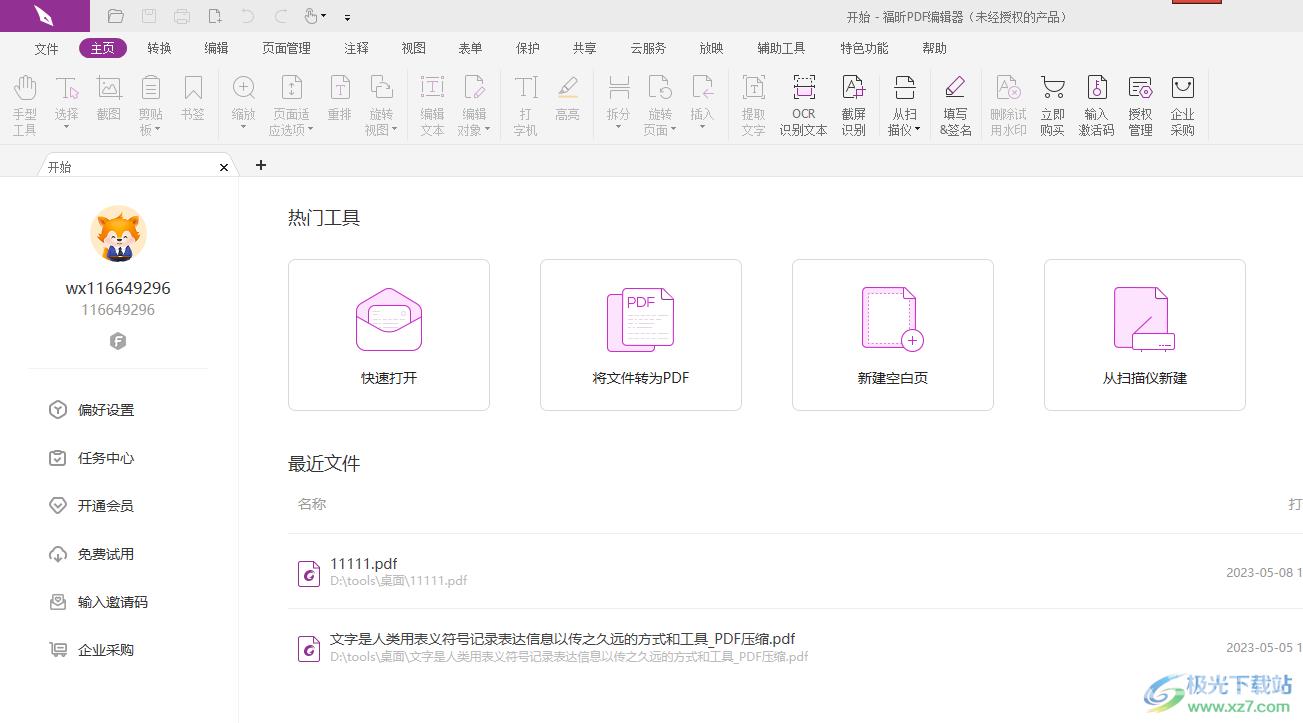Image resolution: width=1303 pixels, height=723 pixels.
Task: Click the 截屏识别 screen capture OCR icon
Action: click(x=854, y=104)
